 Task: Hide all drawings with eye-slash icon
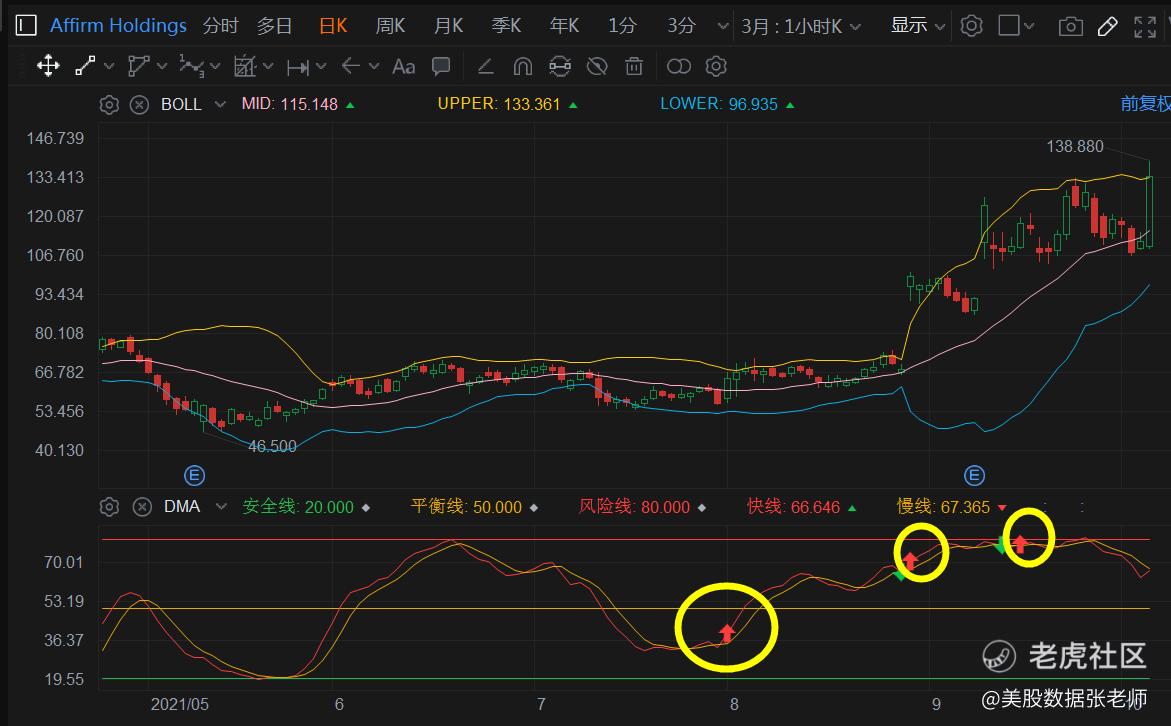pos(597,66)
